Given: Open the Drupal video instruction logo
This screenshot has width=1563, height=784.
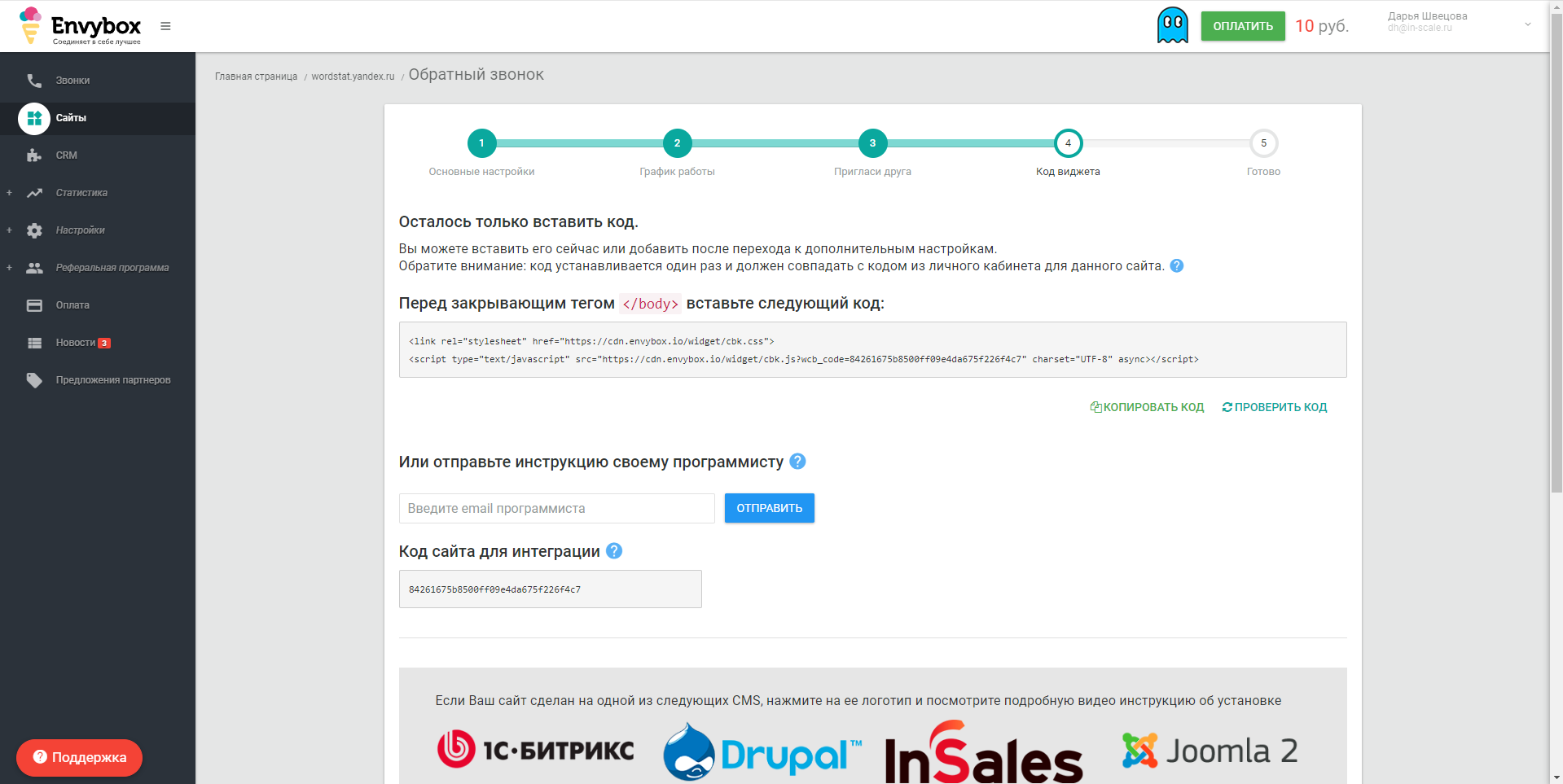Looking at the screenshot, I should click(x=762, y=751).
